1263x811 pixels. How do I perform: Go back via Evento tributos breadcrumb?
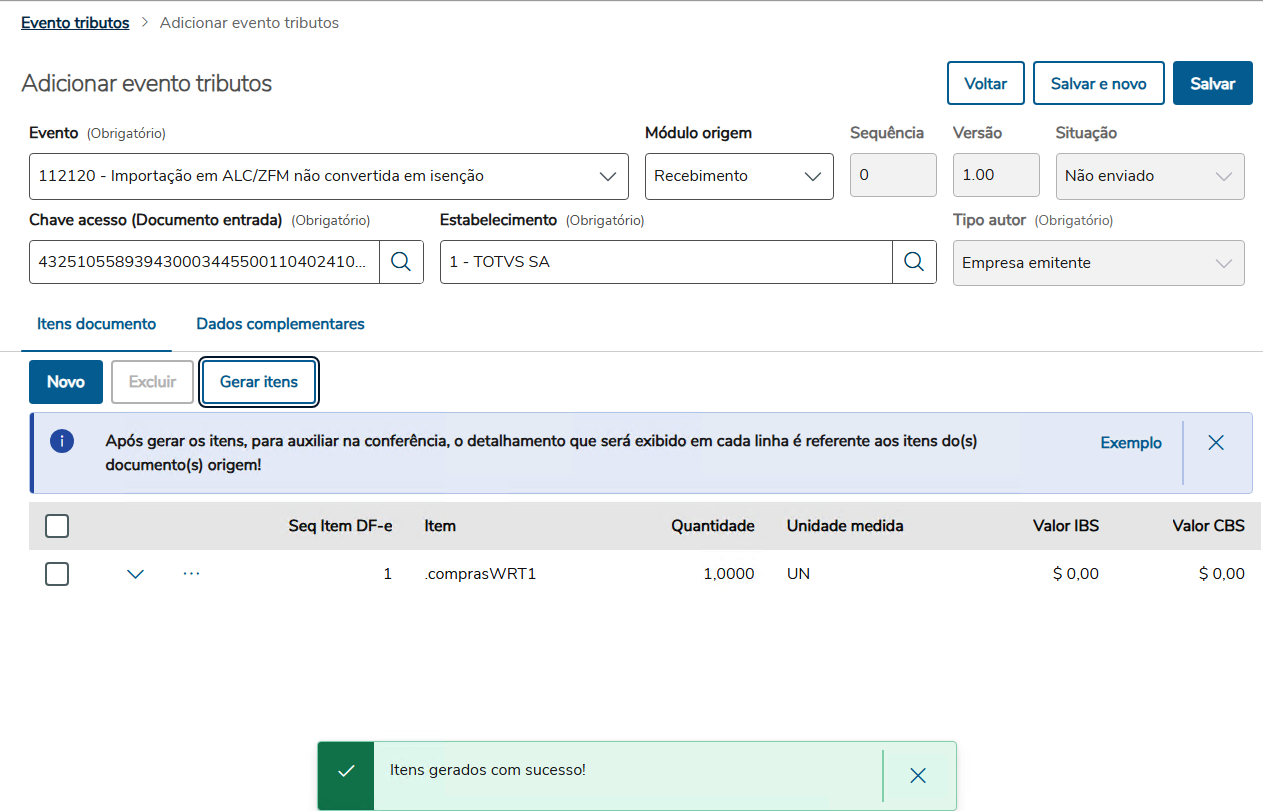click(75, 23)
